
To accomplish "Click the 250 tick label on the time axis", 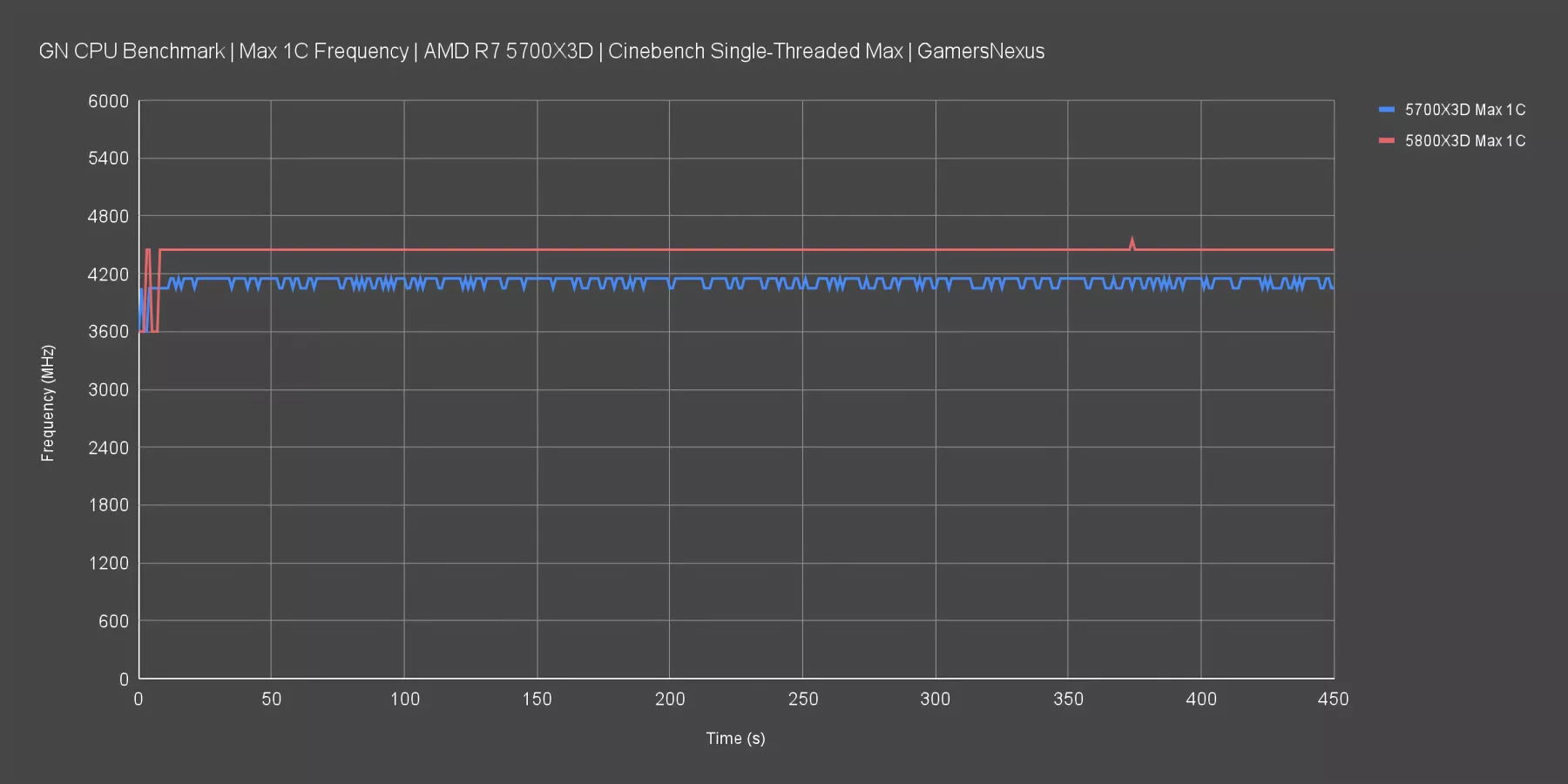I will (802, 700).
